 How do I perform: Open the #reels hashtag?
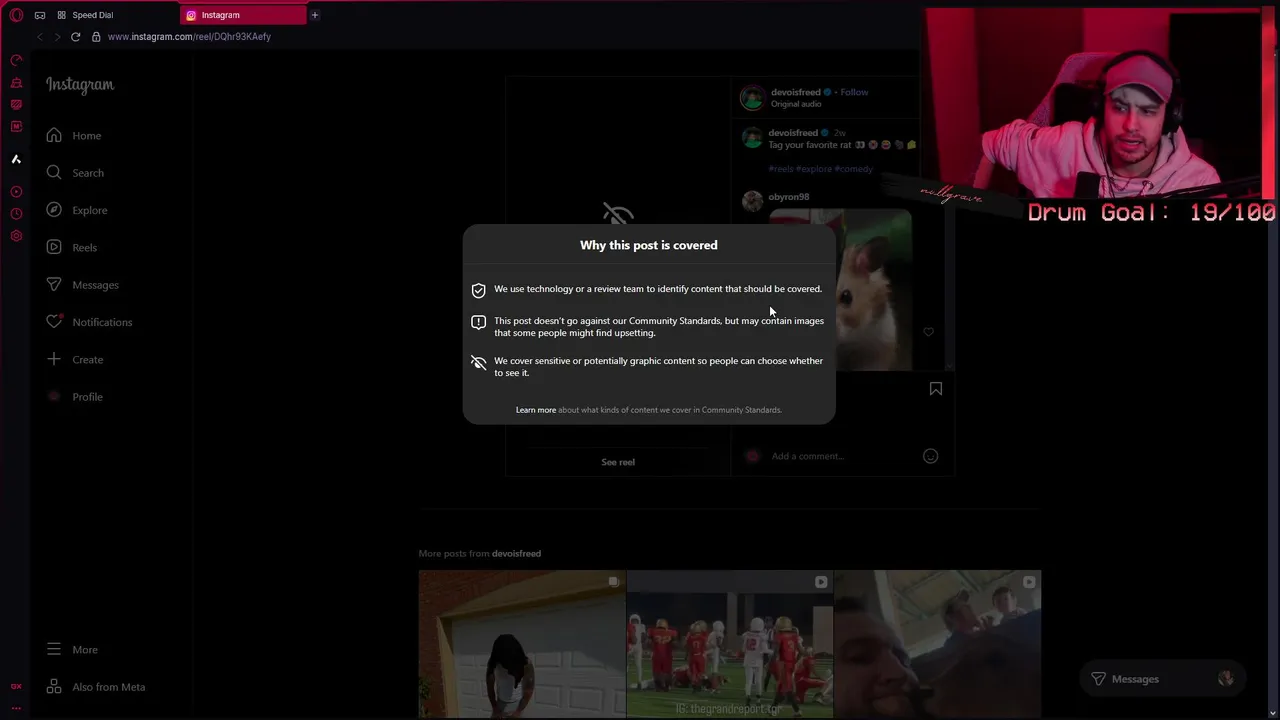coord(781,169)
